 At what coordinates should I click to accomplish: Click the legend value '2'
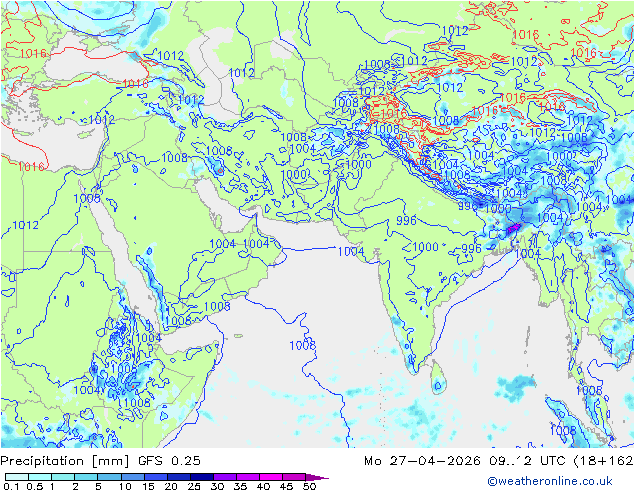[x=75, y=486]
